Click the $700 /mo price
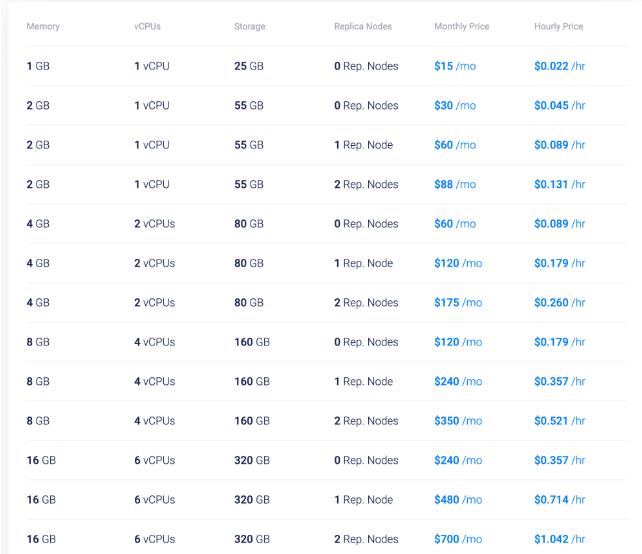 pos(458,539)
